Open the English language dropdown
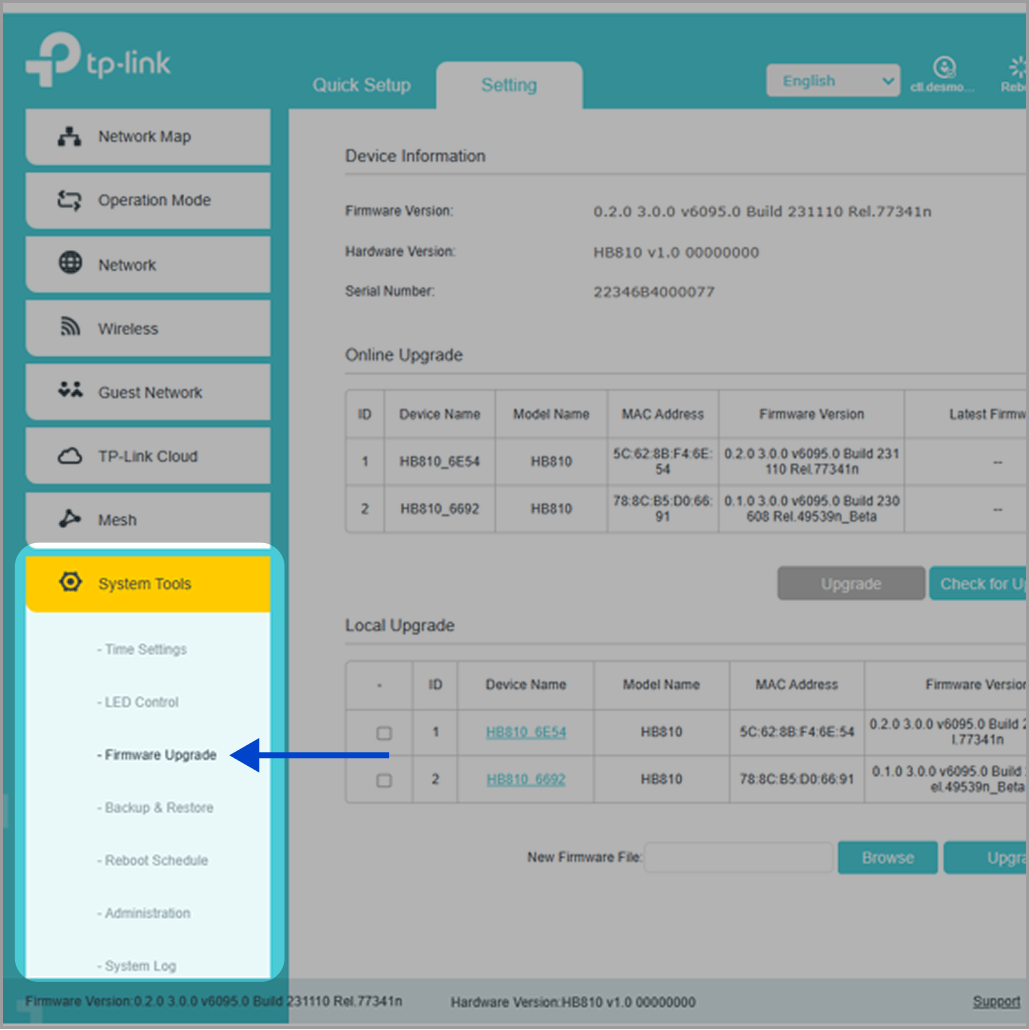 pyautogui.click(x=833, y=81)
